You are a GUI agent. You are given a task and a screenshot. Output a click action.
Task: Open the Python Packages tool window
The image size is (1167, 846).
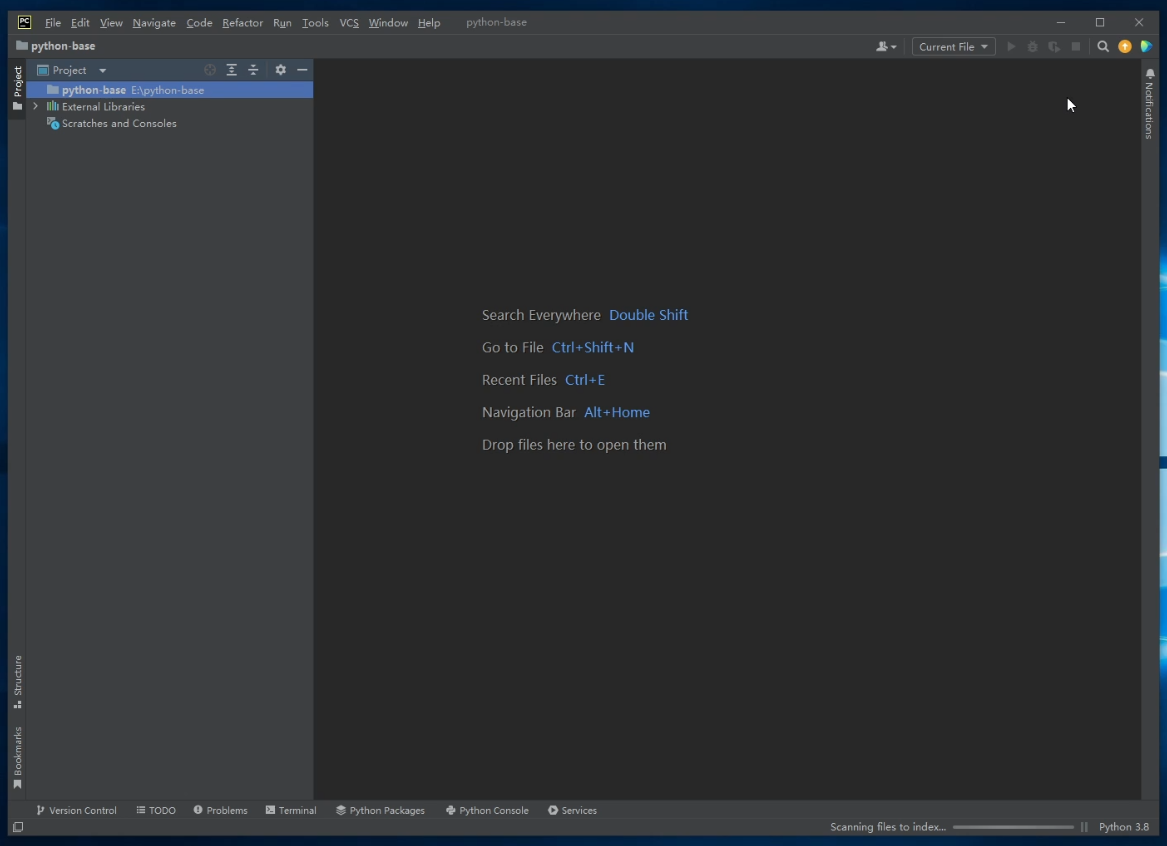tap(380, 810)
